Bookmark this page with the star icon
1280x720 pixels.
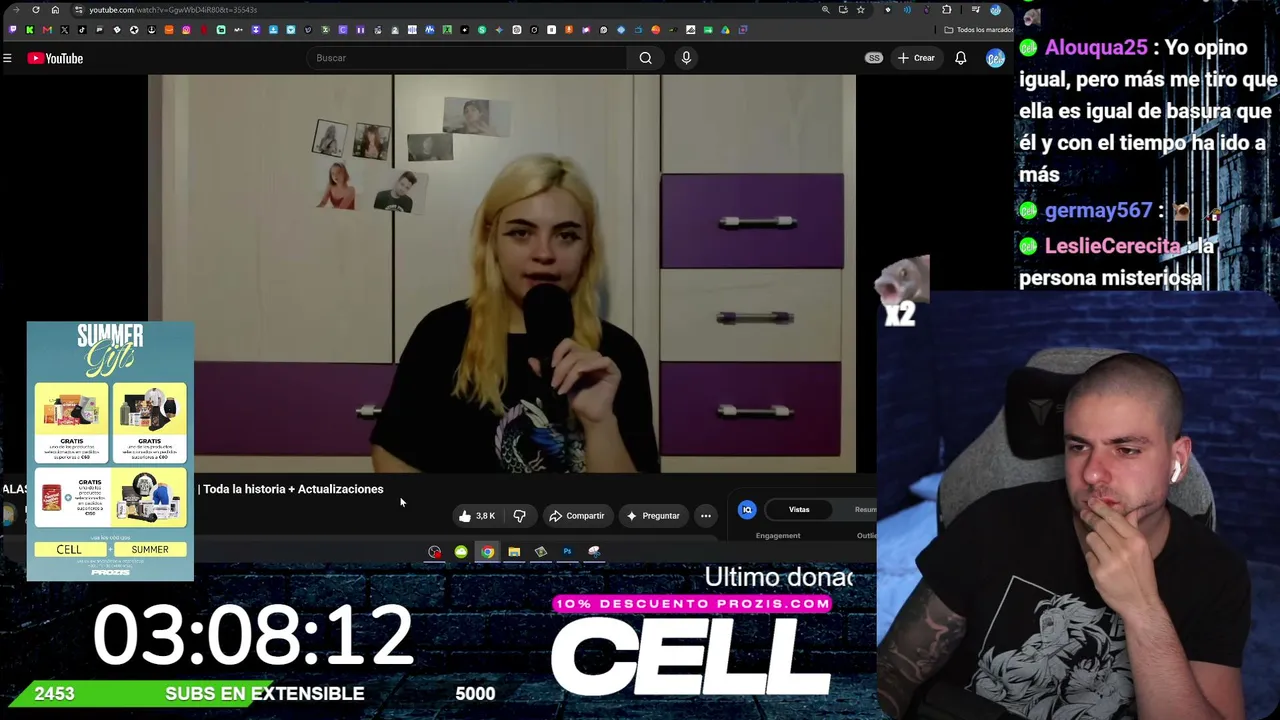click(x=860, y=10)
